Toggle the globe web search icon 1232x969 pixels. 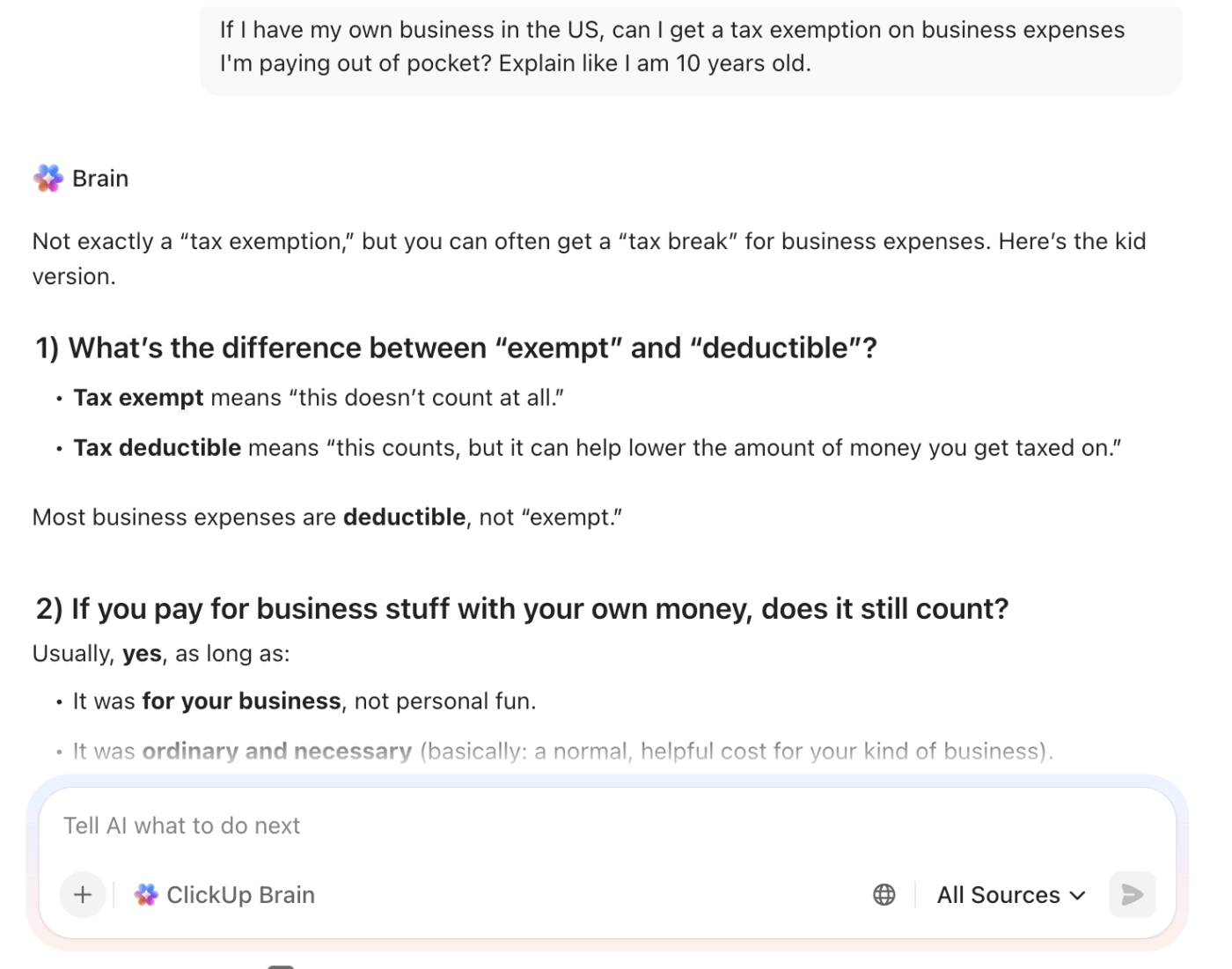tap(884, 895)
